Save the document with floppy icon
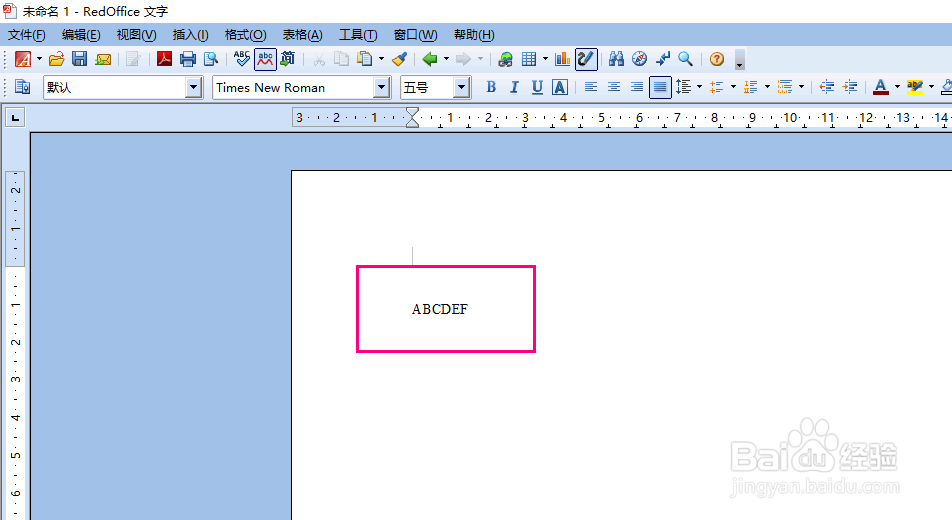 (x=80, y=59)
